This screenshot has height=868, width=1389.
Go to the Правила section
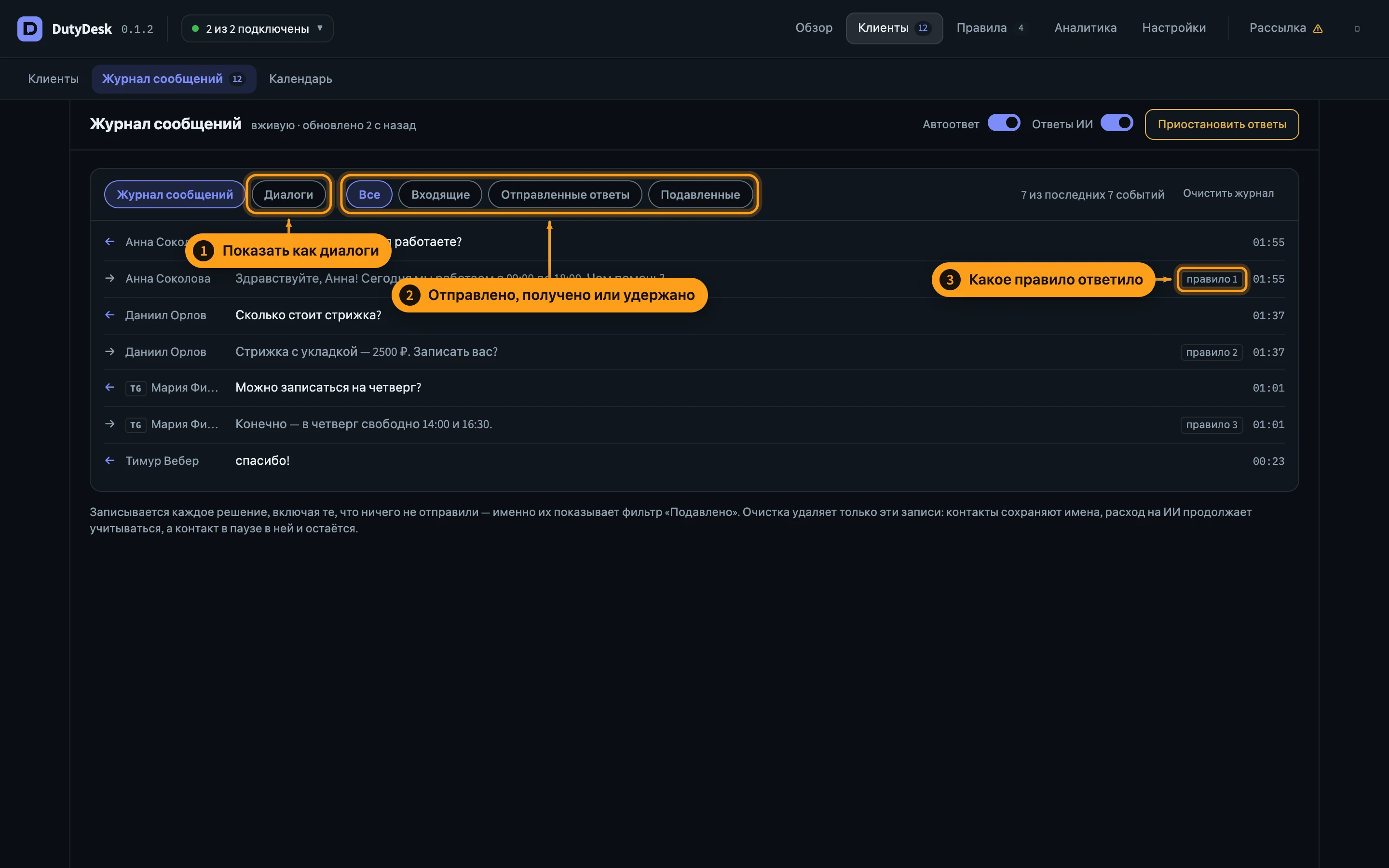click(991, 28)
